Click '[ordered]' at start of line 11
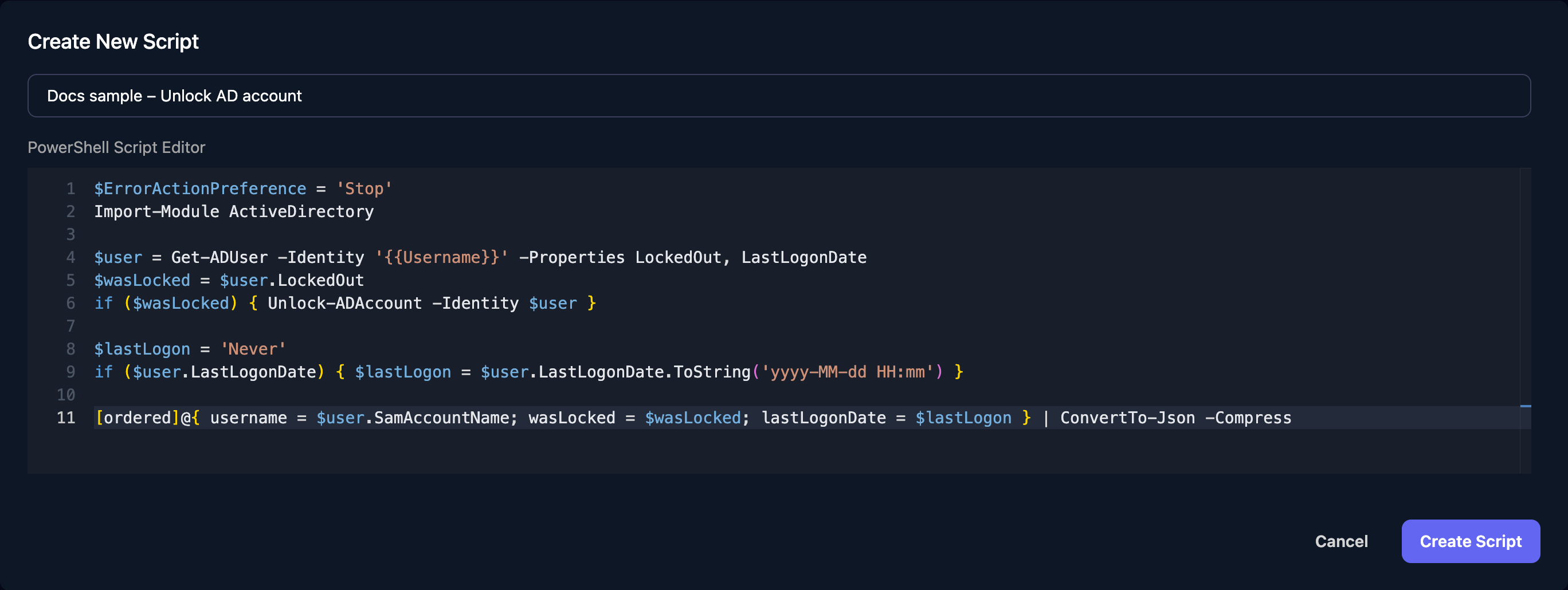Image resolution: width=1568 pixels, height=590 pixels. tap(137, 418)
